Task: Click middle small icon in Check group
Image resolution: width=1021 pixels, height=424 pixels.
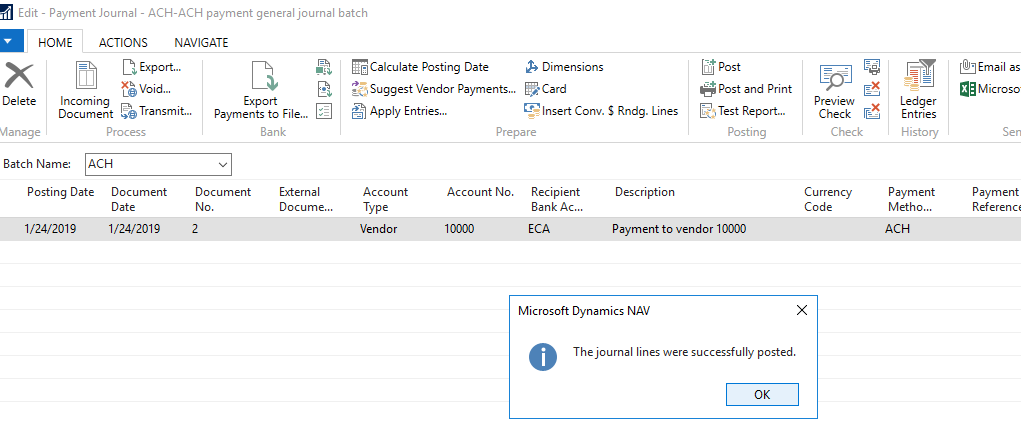Action: 872,89
